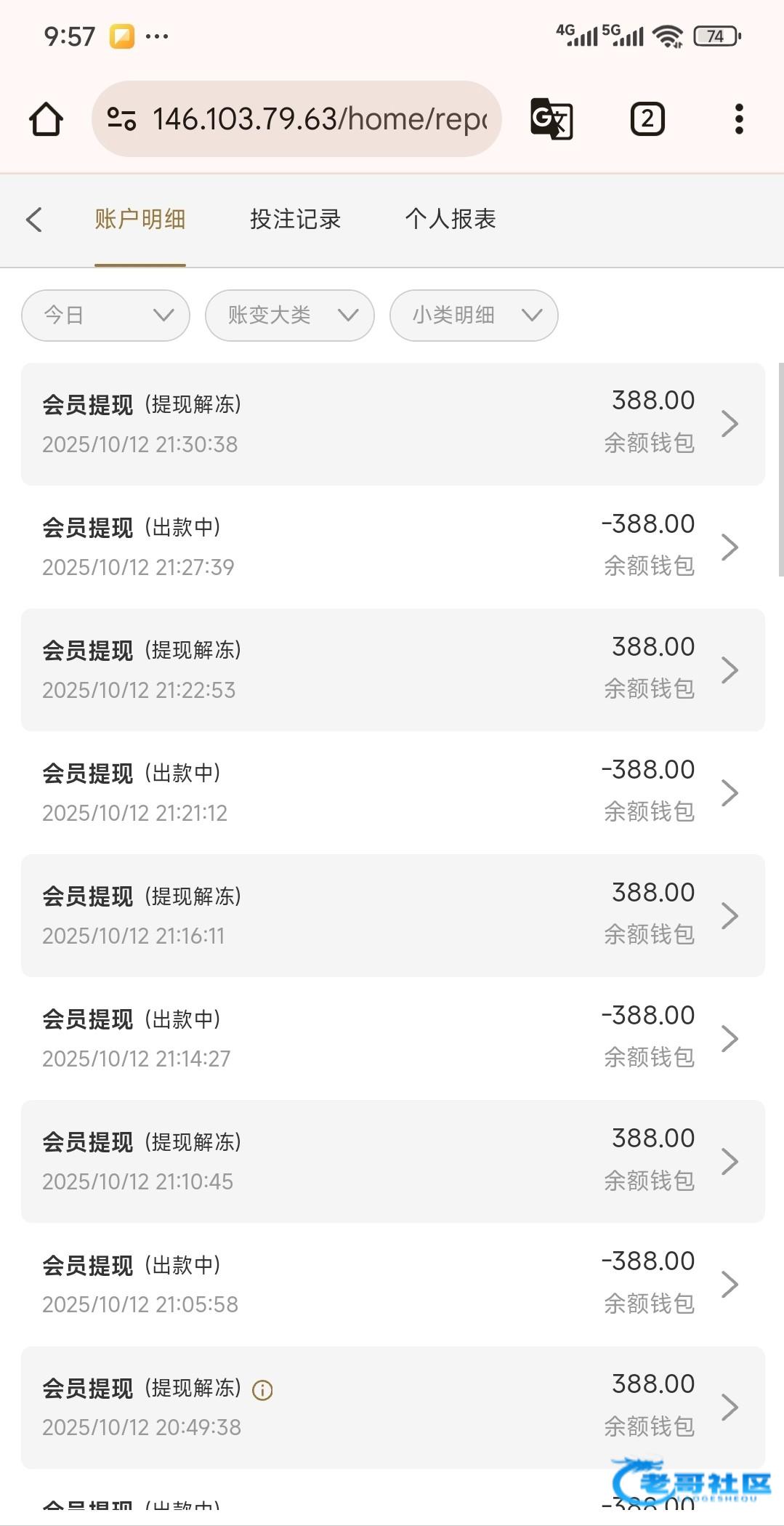Viewport: 784px width, 1526px height.
Task: Go back using the left arrow
Action: [34, 220]
